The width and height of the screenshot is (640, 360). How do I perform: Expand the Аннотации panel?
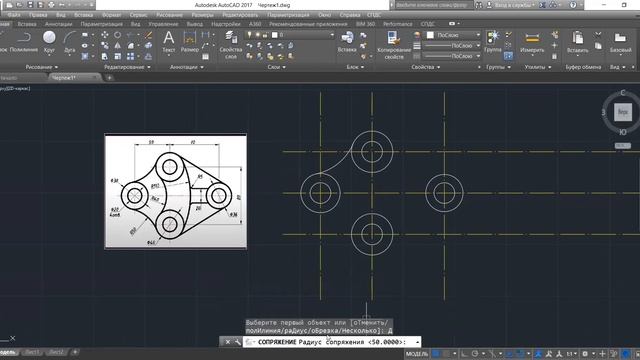(186, 67)
